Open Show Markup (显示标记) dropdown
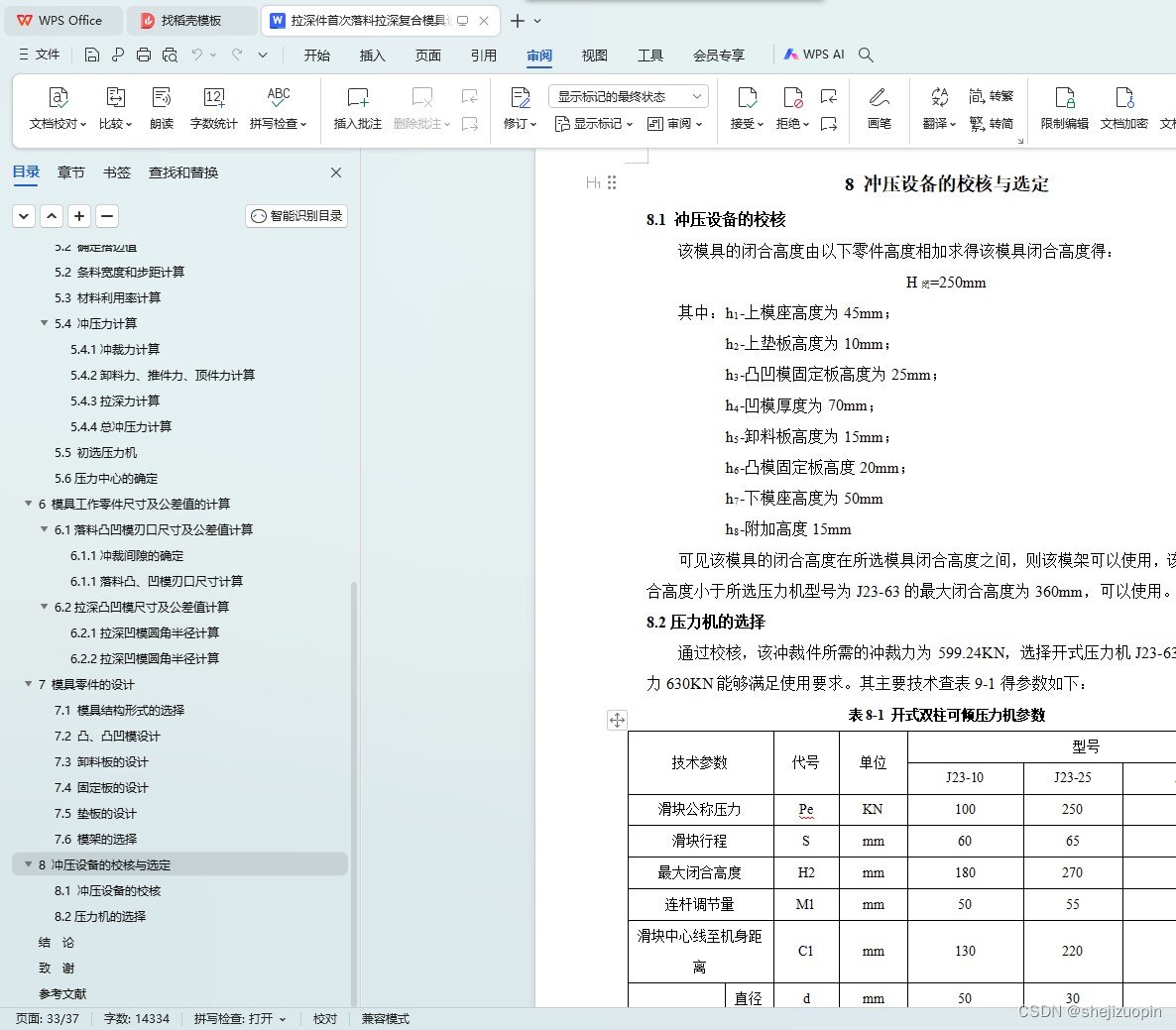The height and width of the screenshot is (1030, 1176). [x=594, y=124]
